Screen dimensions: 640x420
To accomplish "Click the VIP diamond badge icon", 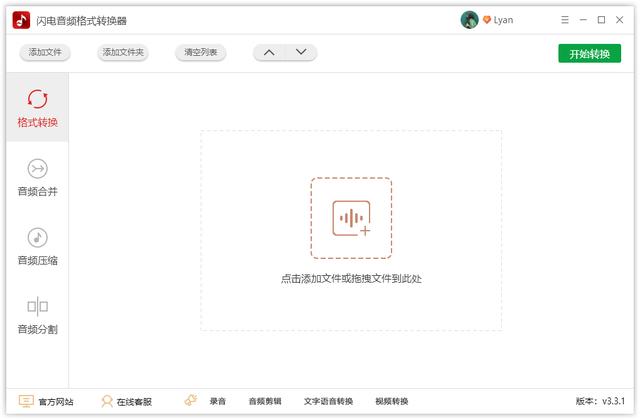I will point(487,20).
